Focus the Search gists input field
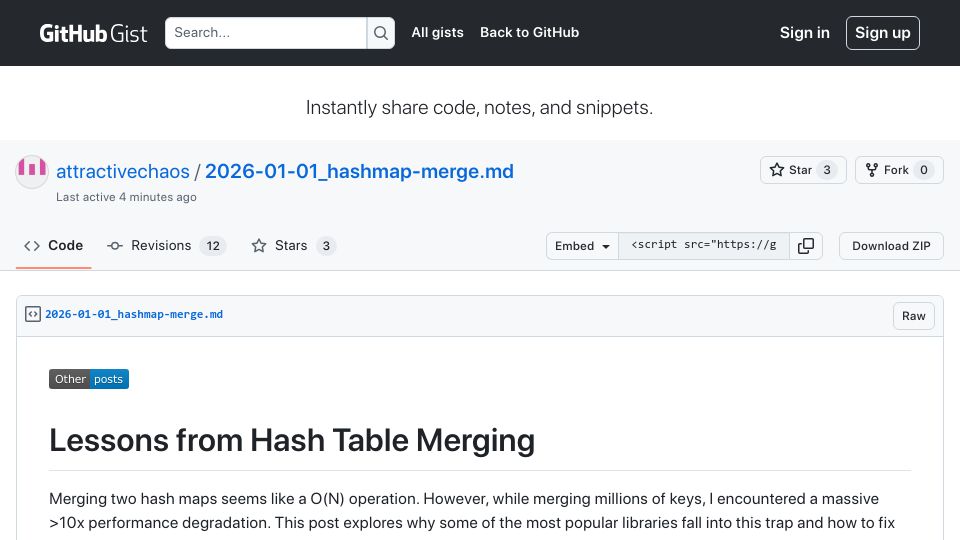This screenshot has height=540, width=960. tap(266, 33)
